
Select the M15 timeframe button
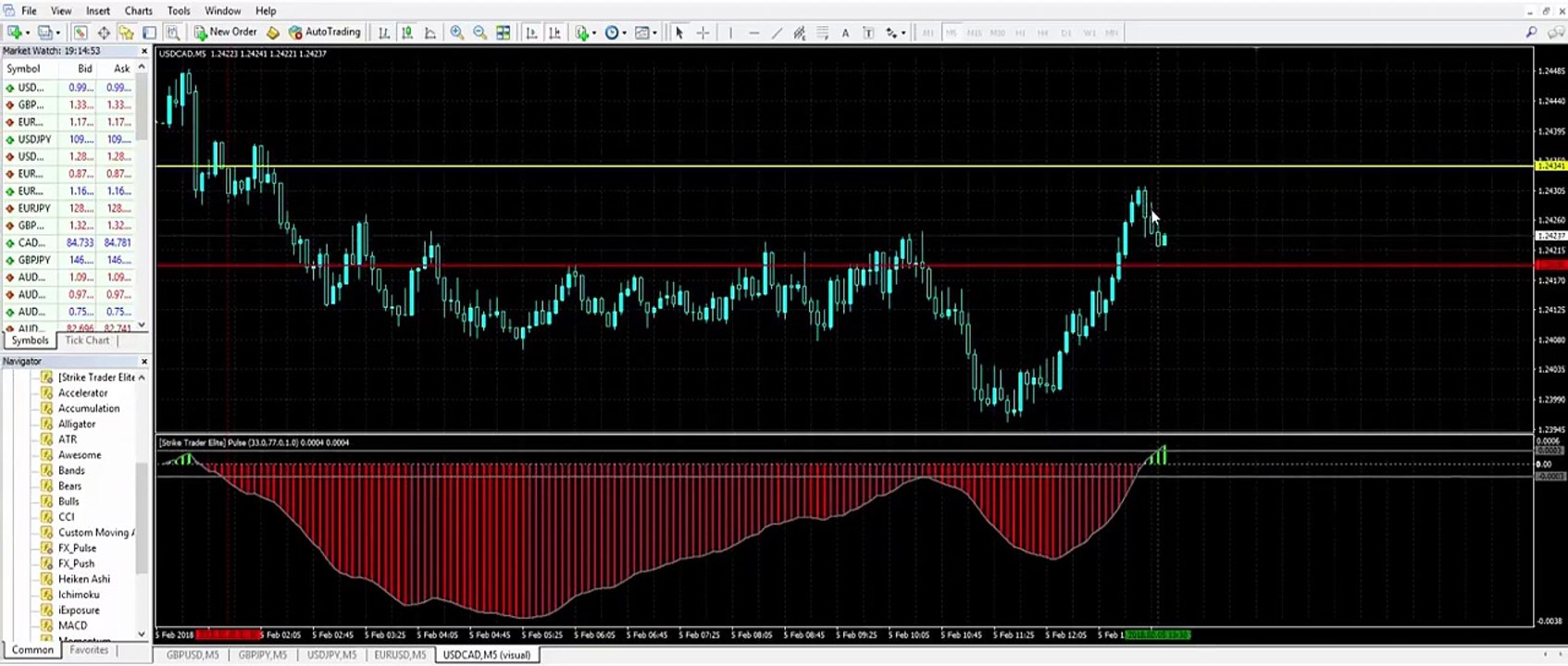pos(974,32)
